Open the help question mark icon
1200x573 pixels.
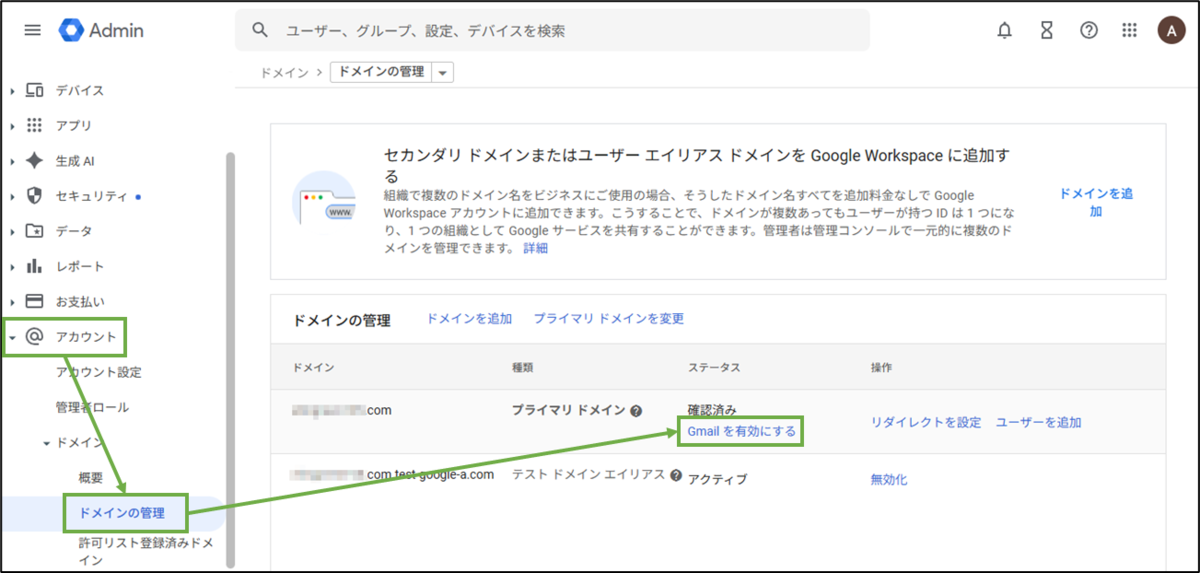click(x=1089, y=30)
